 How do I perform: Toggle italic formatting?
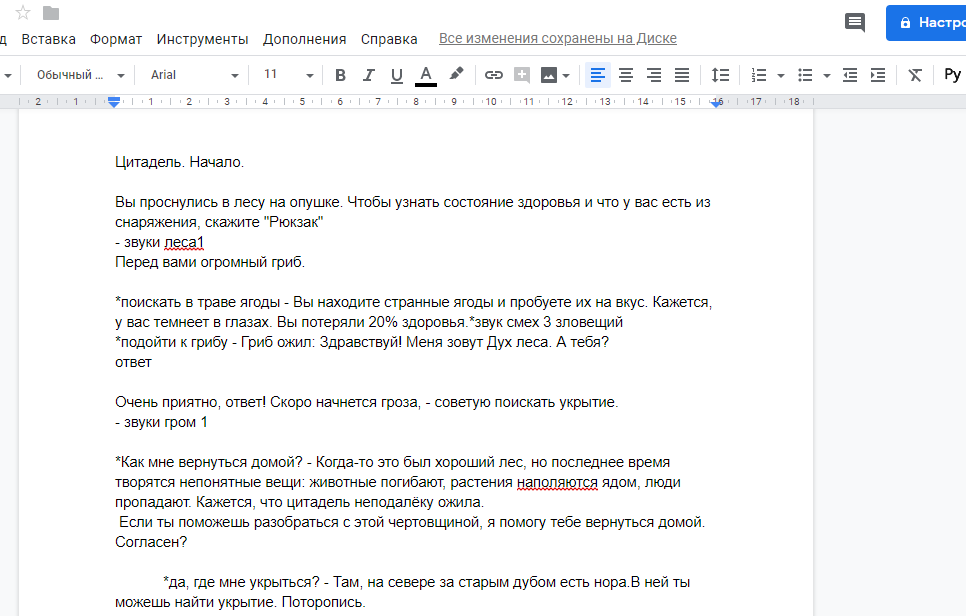click(x=368, y=75)
